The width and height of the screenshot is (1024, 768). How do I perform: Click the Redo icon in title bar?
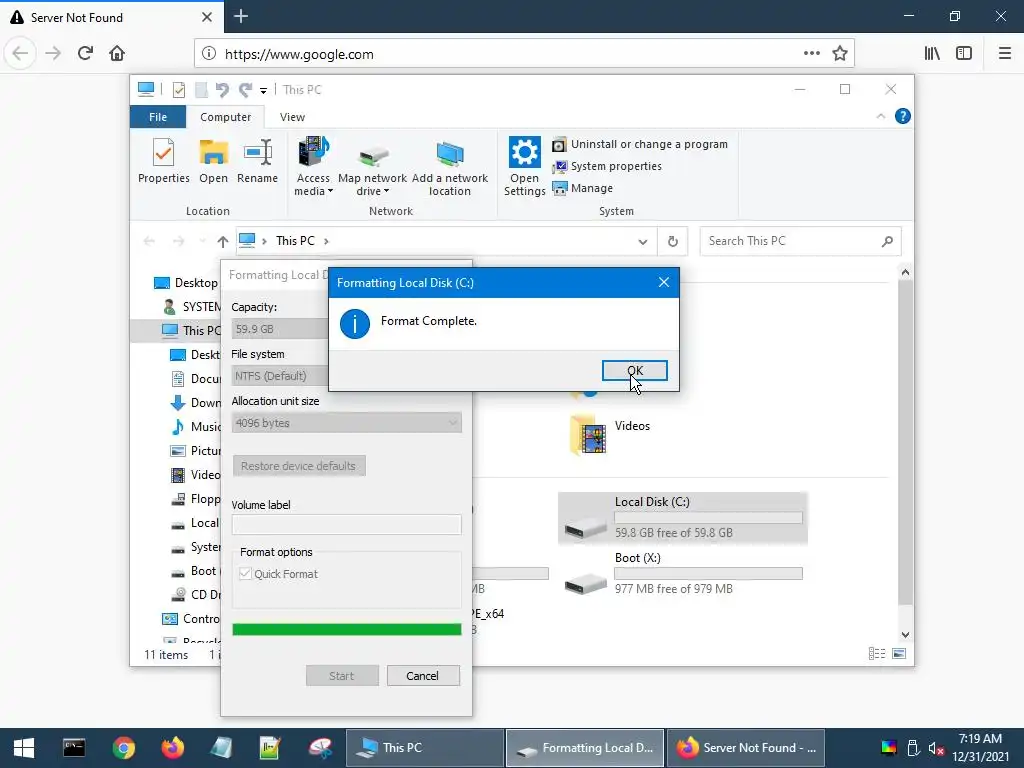coord(245,89)
